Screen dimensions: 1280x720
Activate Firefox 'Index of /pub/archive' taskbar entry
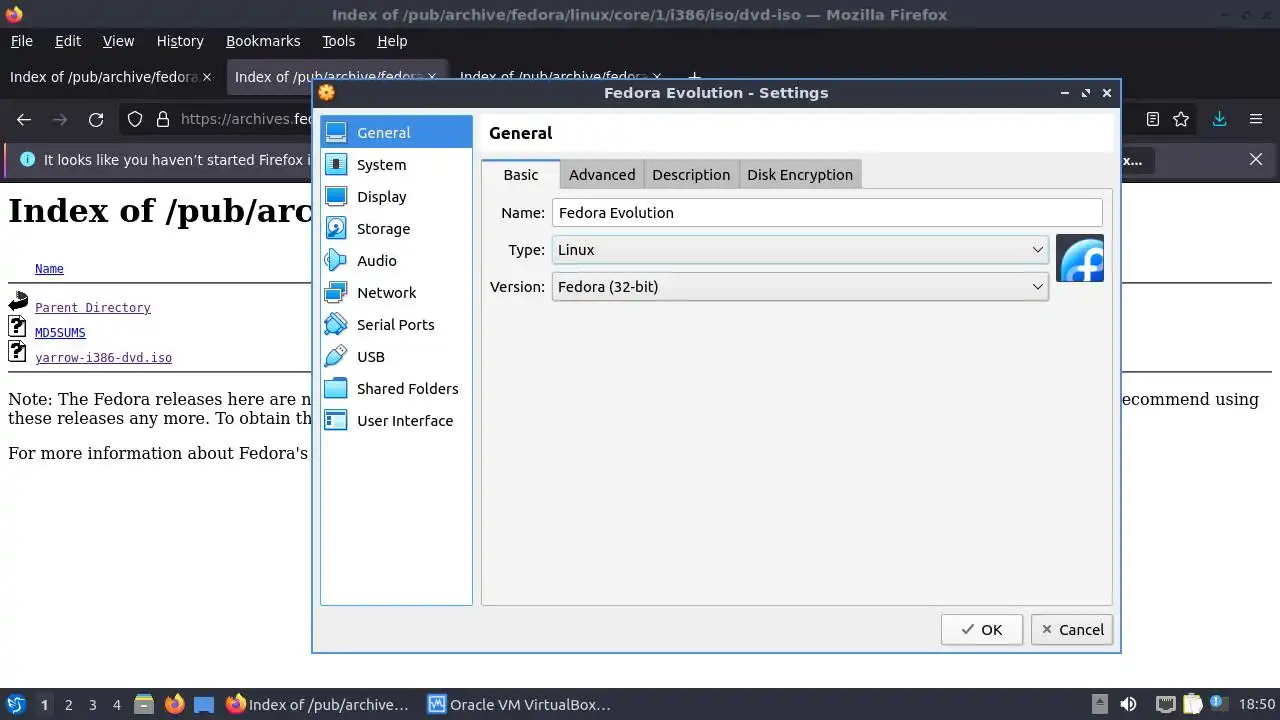point(318,704)
